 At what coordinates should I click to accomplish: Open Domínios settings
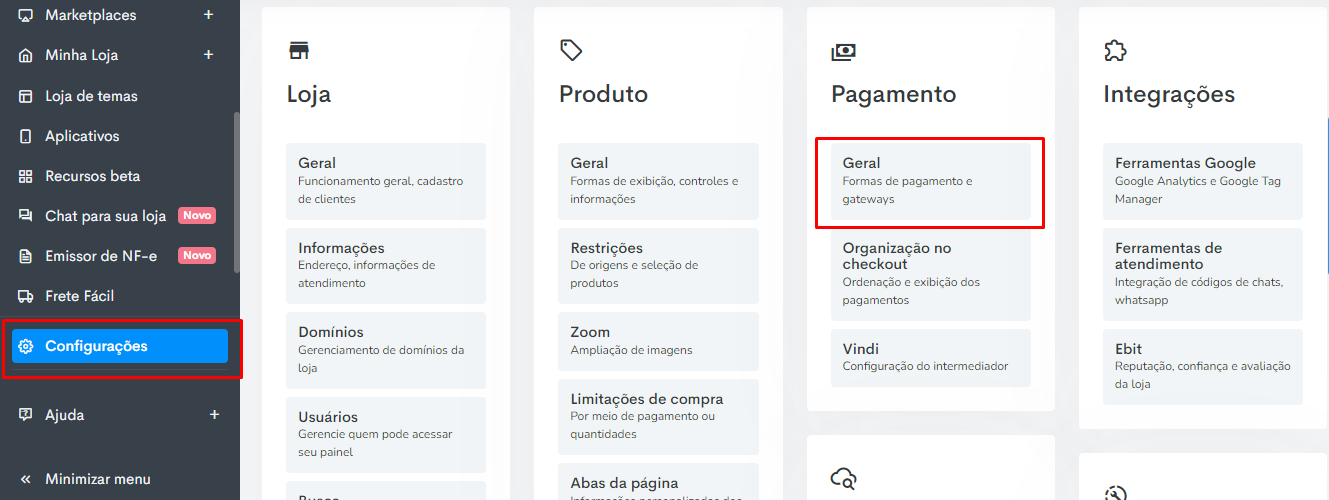click(x=386, y=350)
